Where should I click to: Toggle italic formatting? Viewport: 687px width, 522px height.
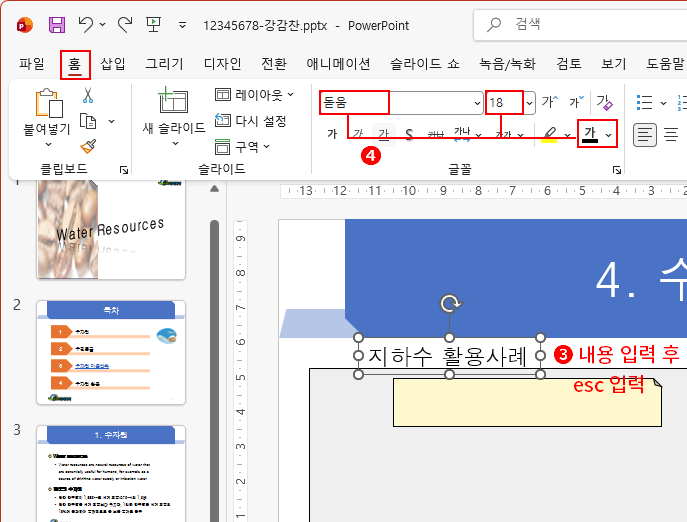358,134
